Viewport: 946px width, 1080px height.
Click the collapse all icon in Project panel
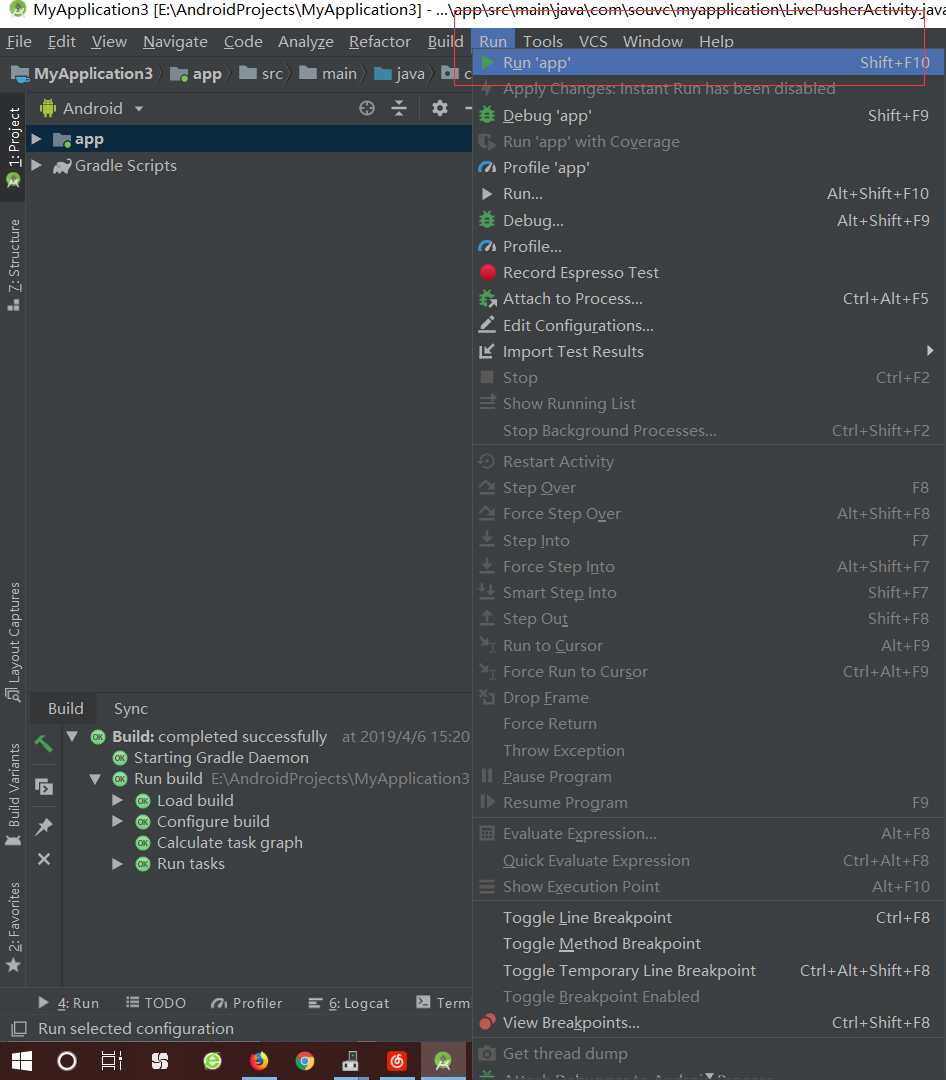[x=399, y=108]
